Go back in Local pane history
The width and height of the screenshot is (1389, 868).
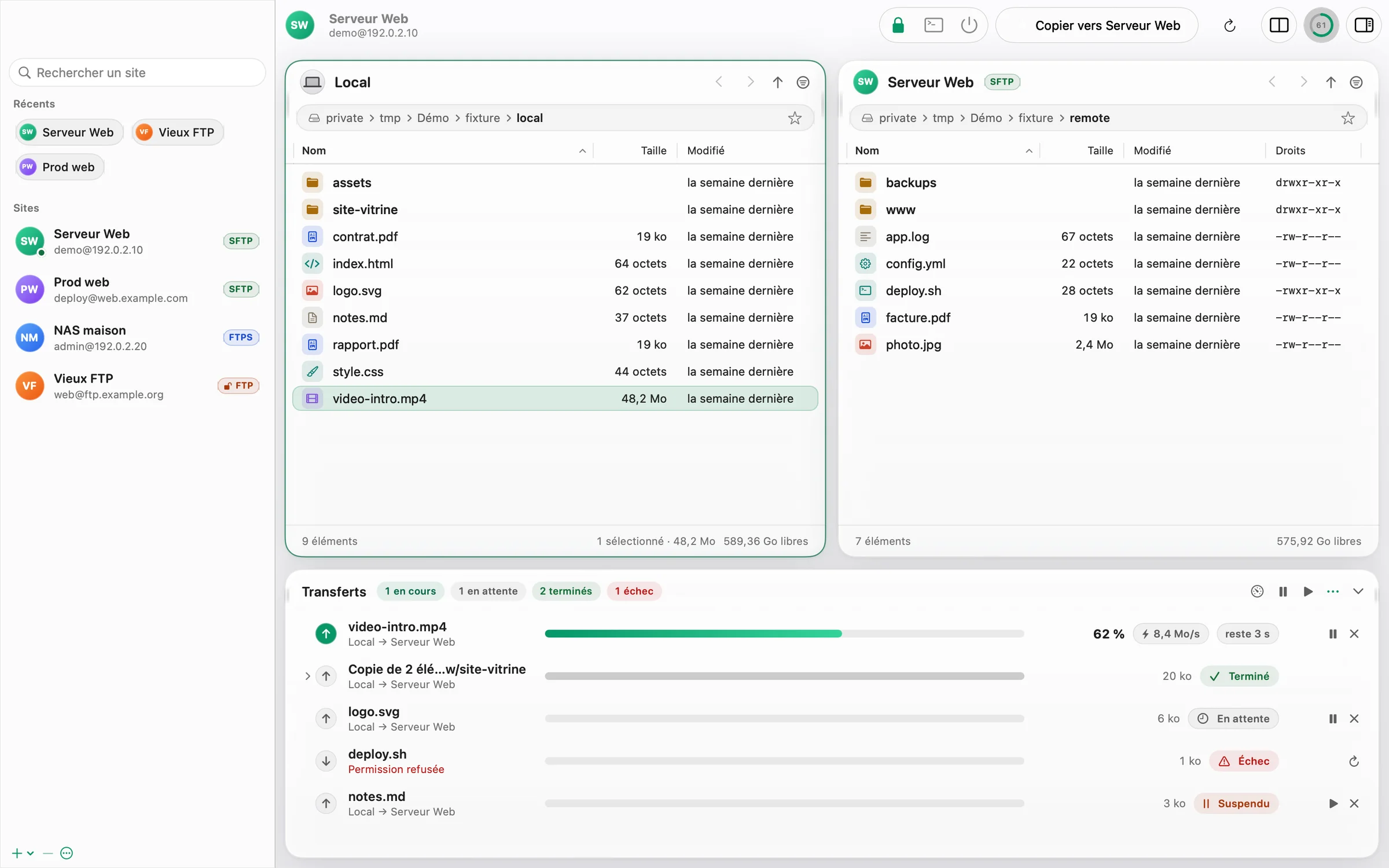click(719, 82)
